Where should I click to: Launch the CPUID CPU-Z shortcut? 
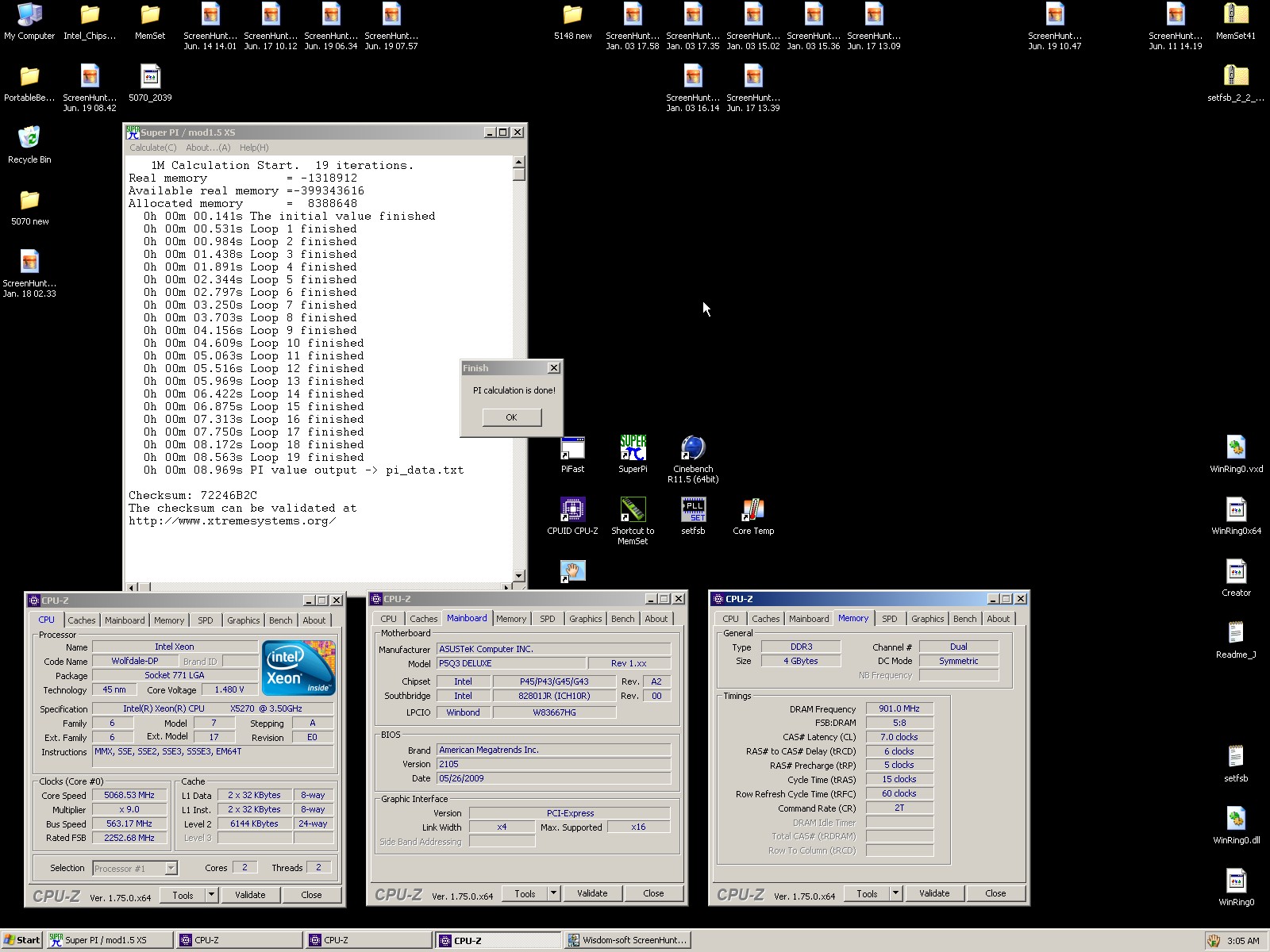pos(572,516)
